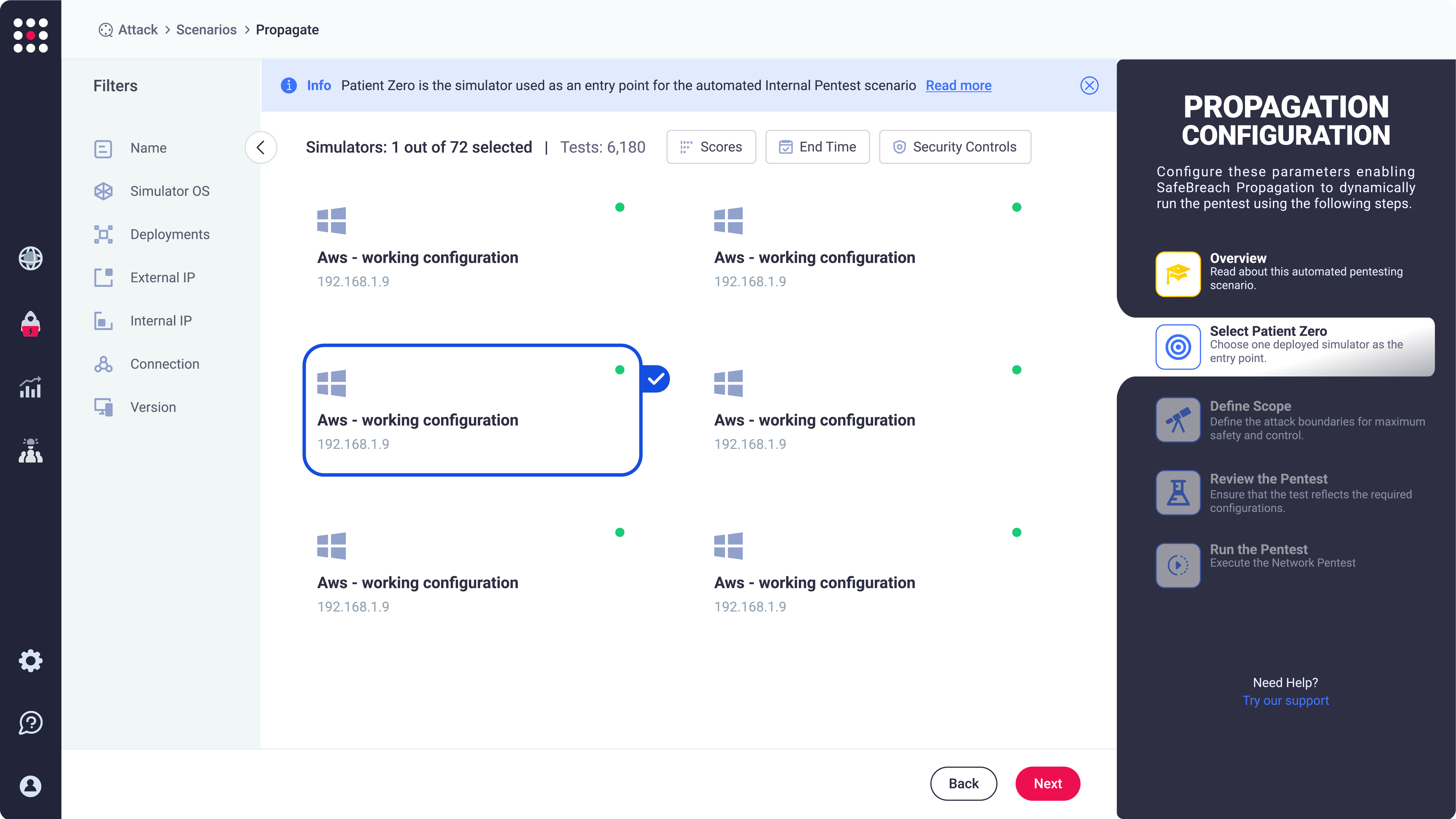This screenshot has width=1456, height=819.
Task: Click the Version filter icon
Action: click(103, 407)
